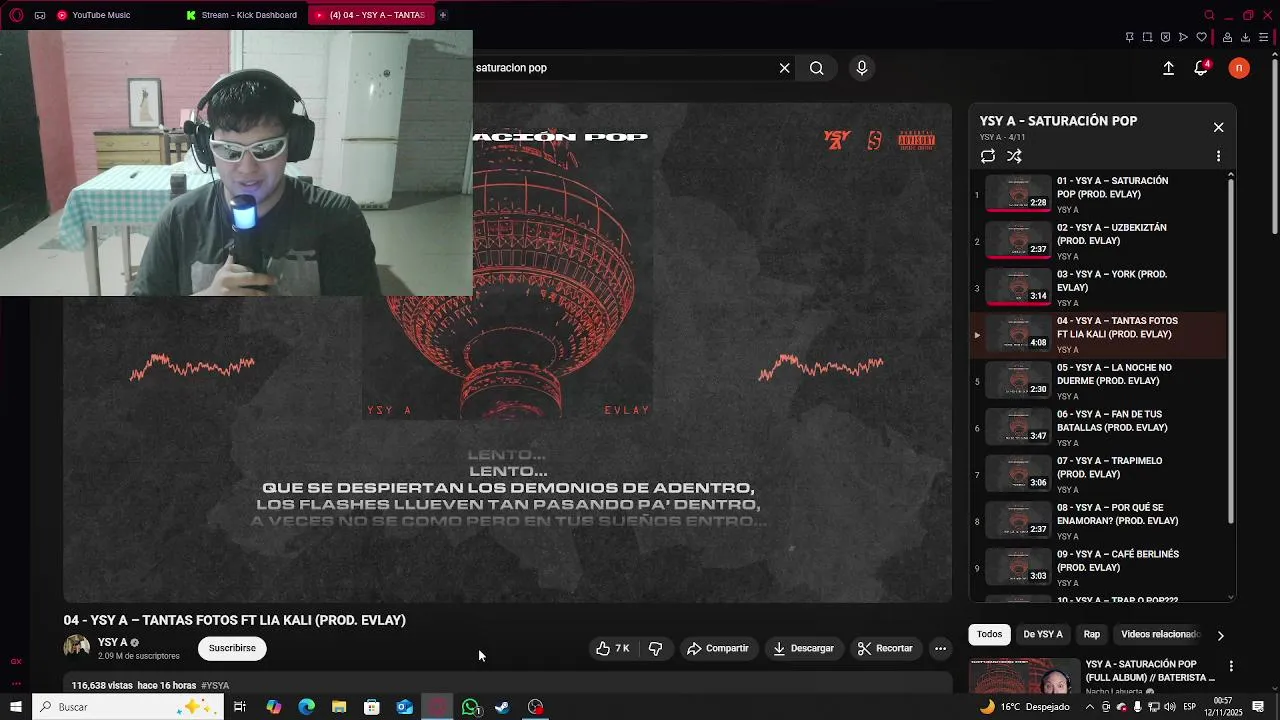The image size is (1280, 720).
Task: Toggle loop playlist
Action: click(988, 156)
